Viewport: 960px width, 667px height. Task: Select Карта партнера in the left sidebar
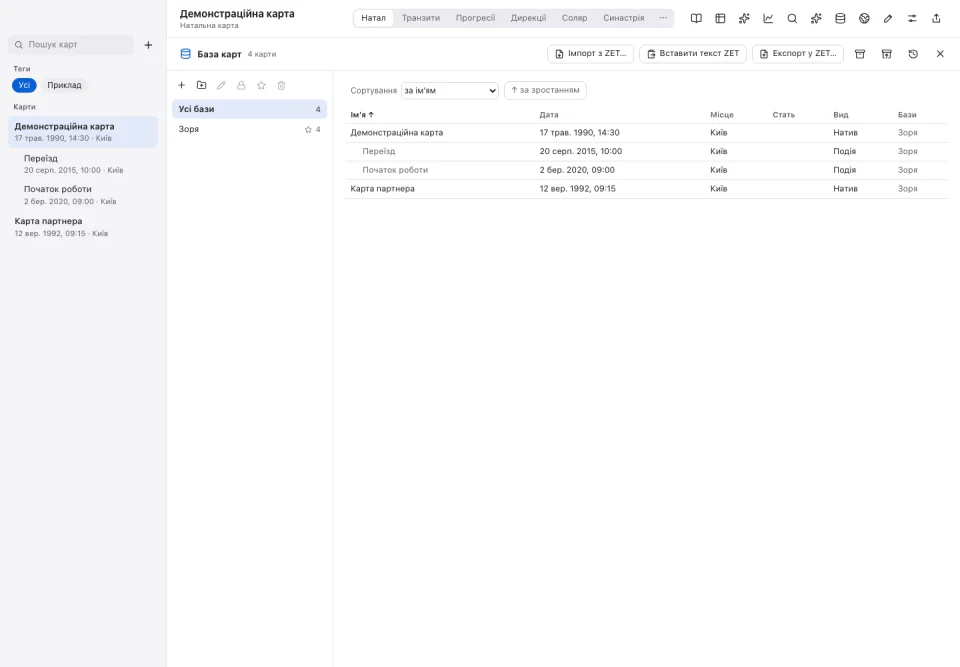click(x=83, y=227)
